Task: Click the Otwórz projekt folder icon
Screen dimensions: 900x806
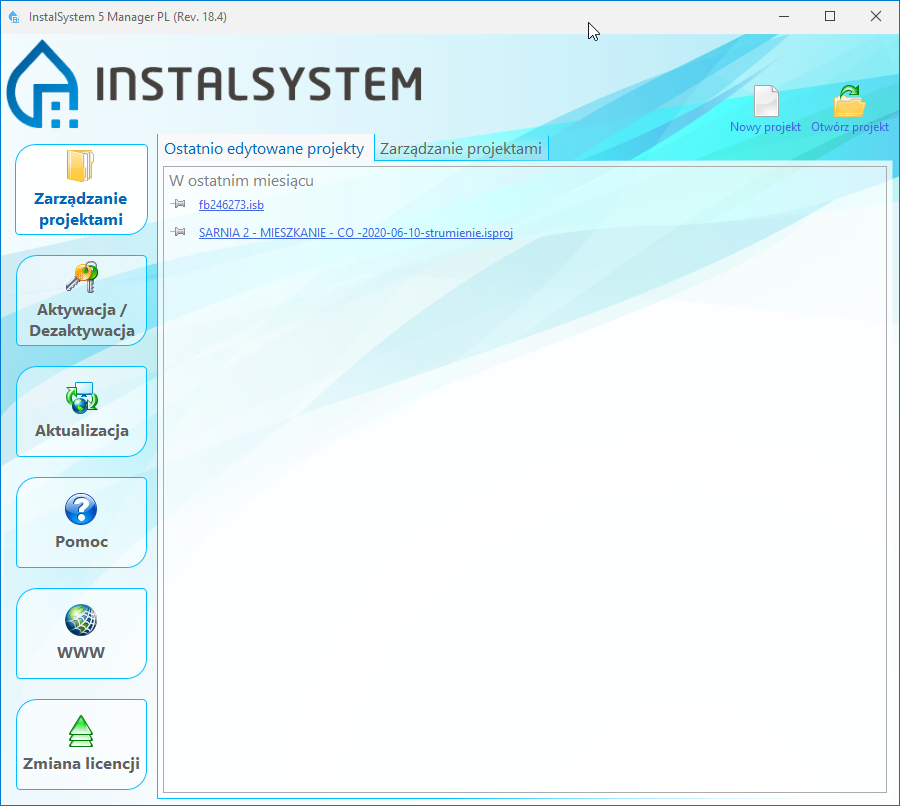Action: pyautogui.click(x=849, y=101)
